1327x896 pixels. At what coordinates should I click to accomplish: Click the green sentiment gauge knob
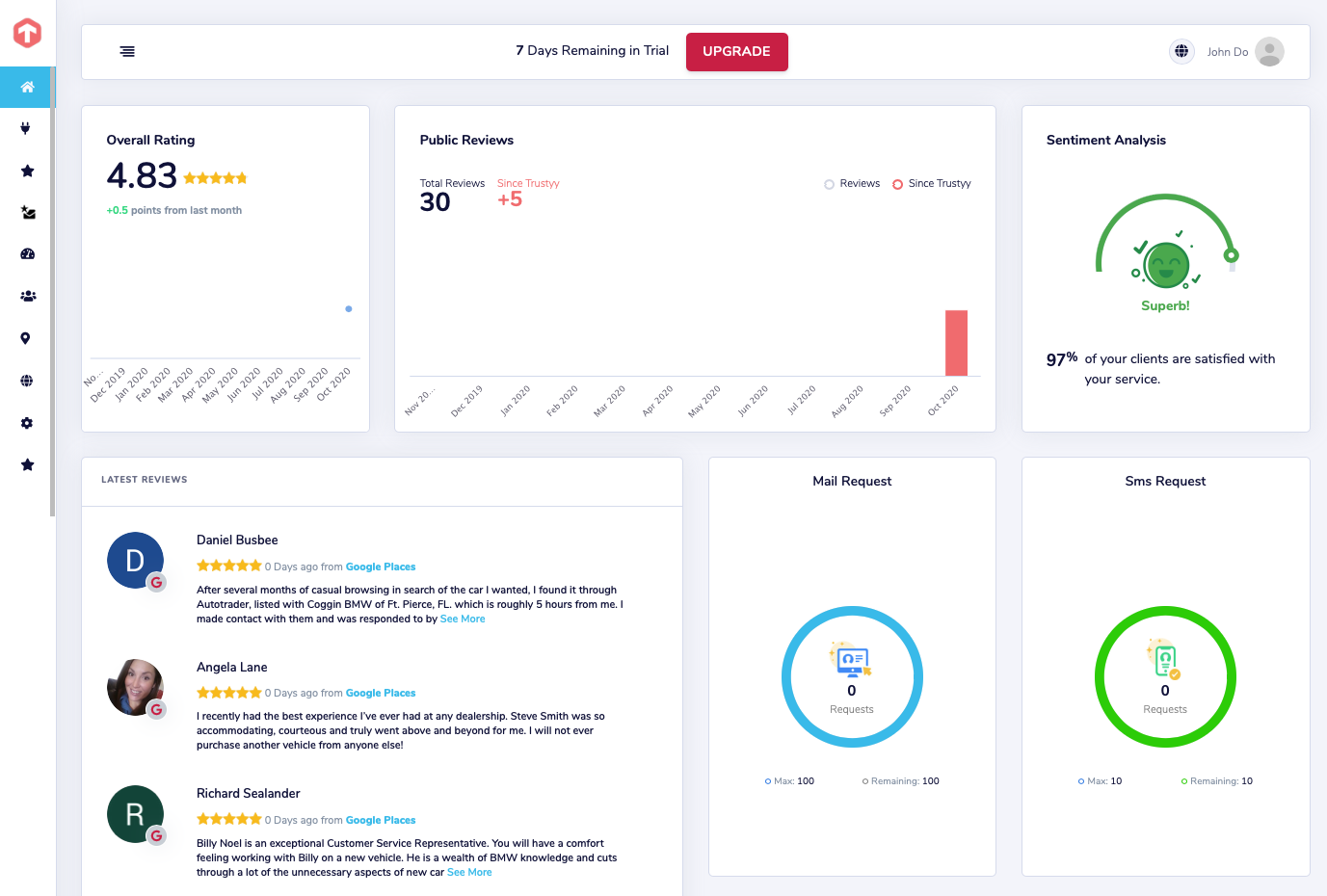coord(1232,255)
